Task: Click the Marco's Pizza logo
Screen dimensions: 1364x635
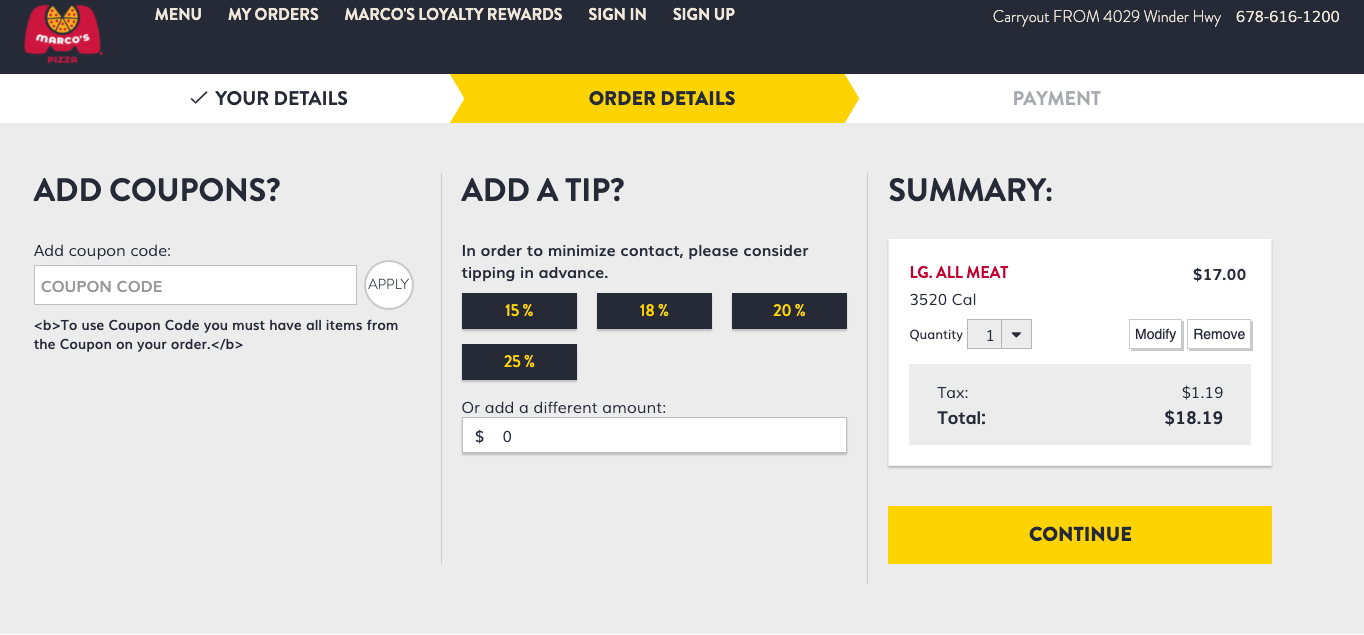Action: pyautogui.click(x=64, y=31)
